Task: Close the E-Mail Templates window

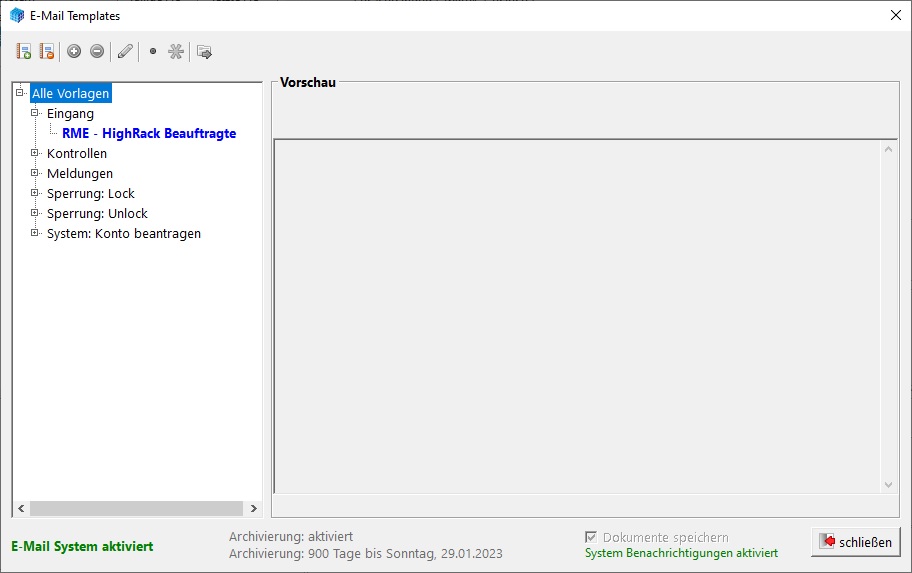Action: click(x=896, y=15)
